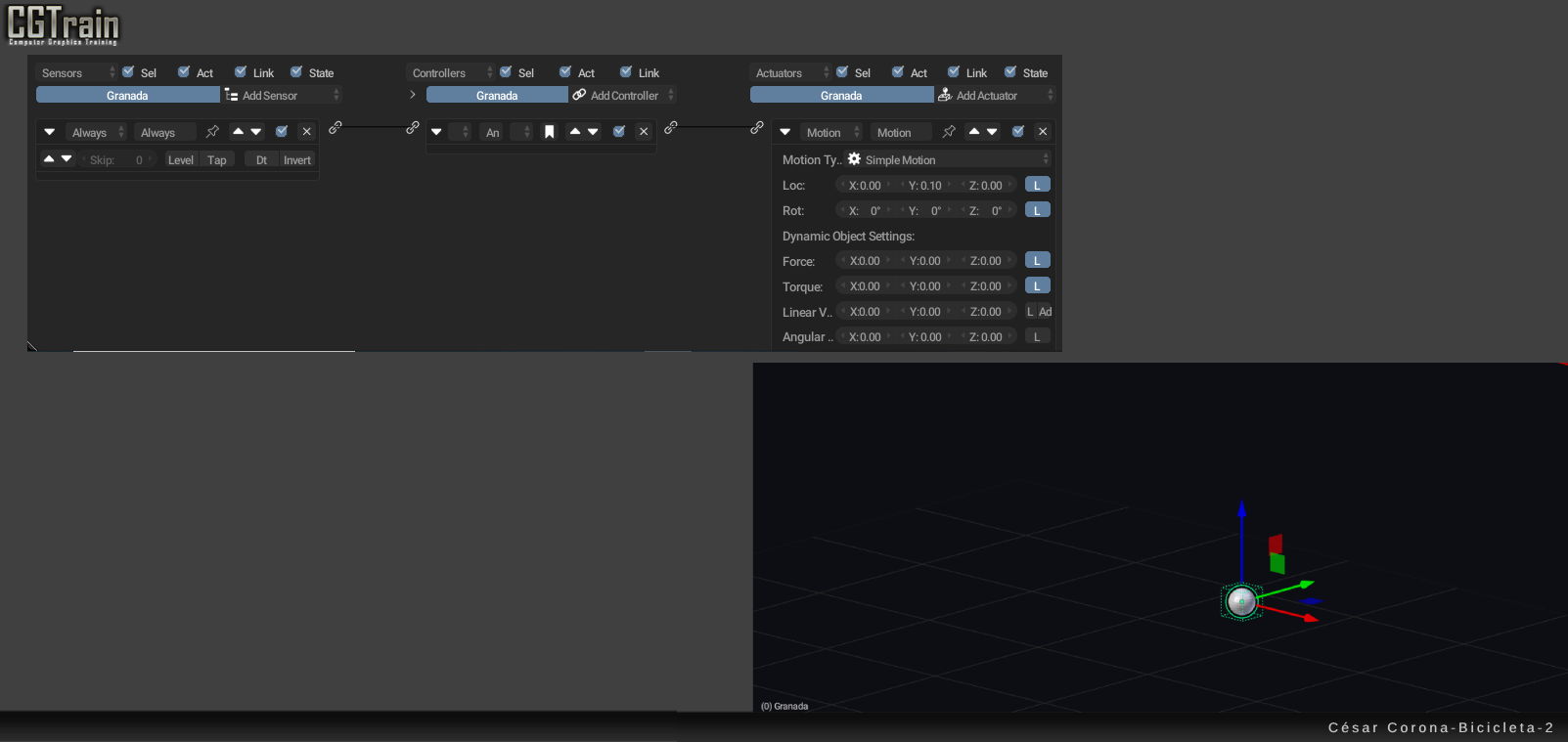Screen dimensions: 1568x742
Task: Pin the Always sensor
Action: coord(212,132)
